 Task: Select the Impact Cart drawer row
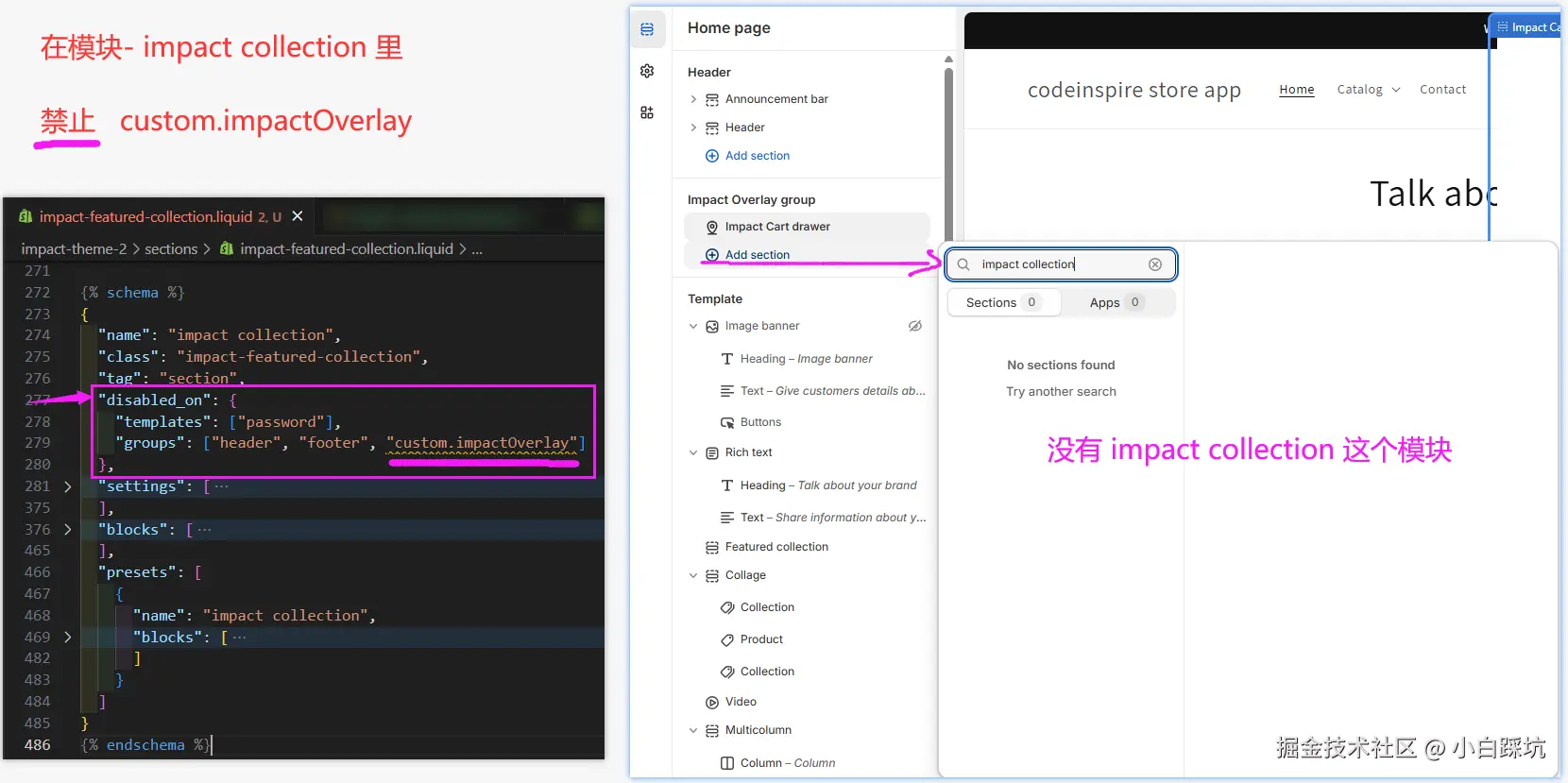807,227
